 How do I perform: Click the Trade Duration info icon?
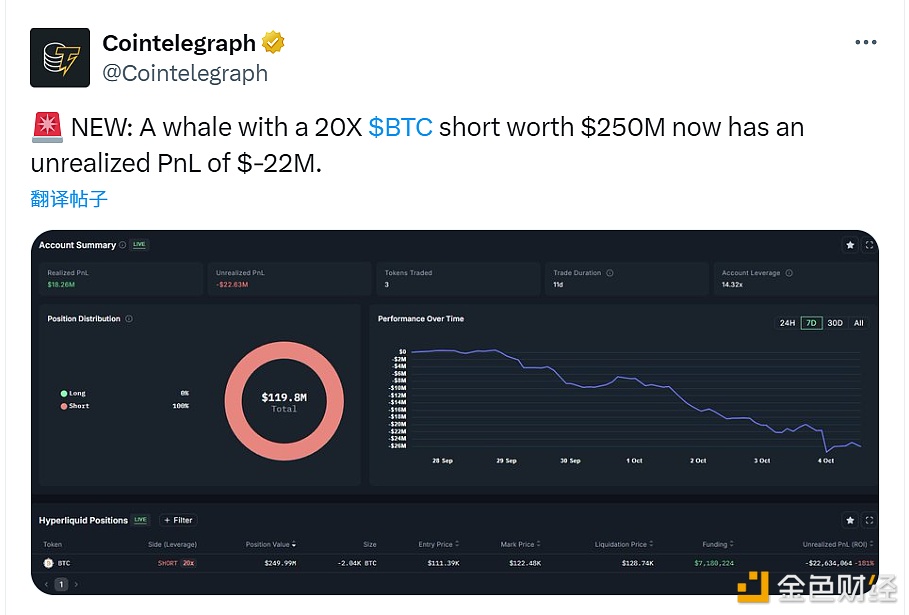[610, 273]
